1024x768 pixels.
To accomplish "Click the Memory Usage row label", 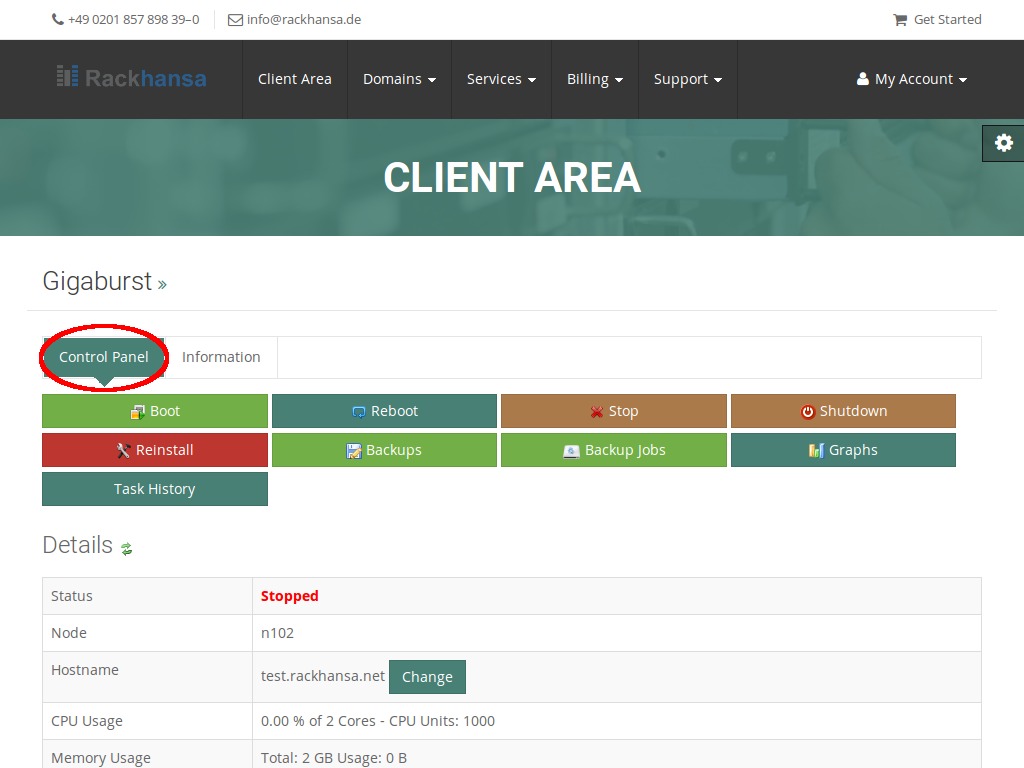I will [x=101, y=758].
